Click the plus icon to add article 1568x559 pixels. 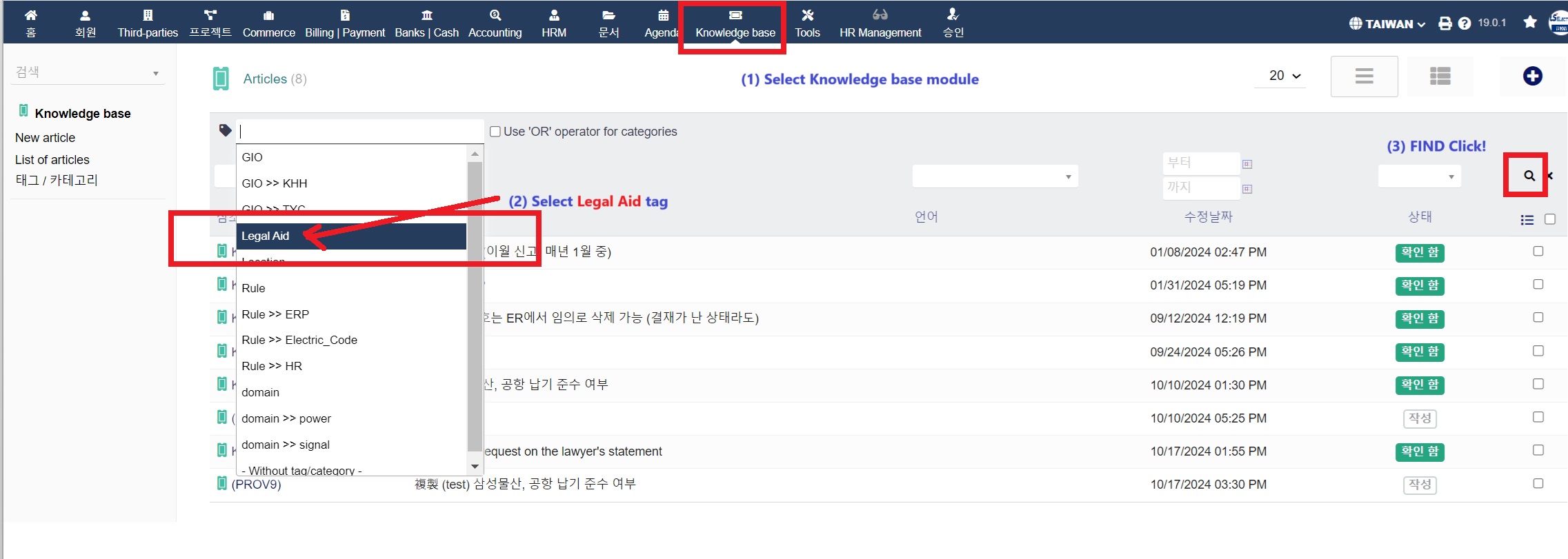[1532, 76]
